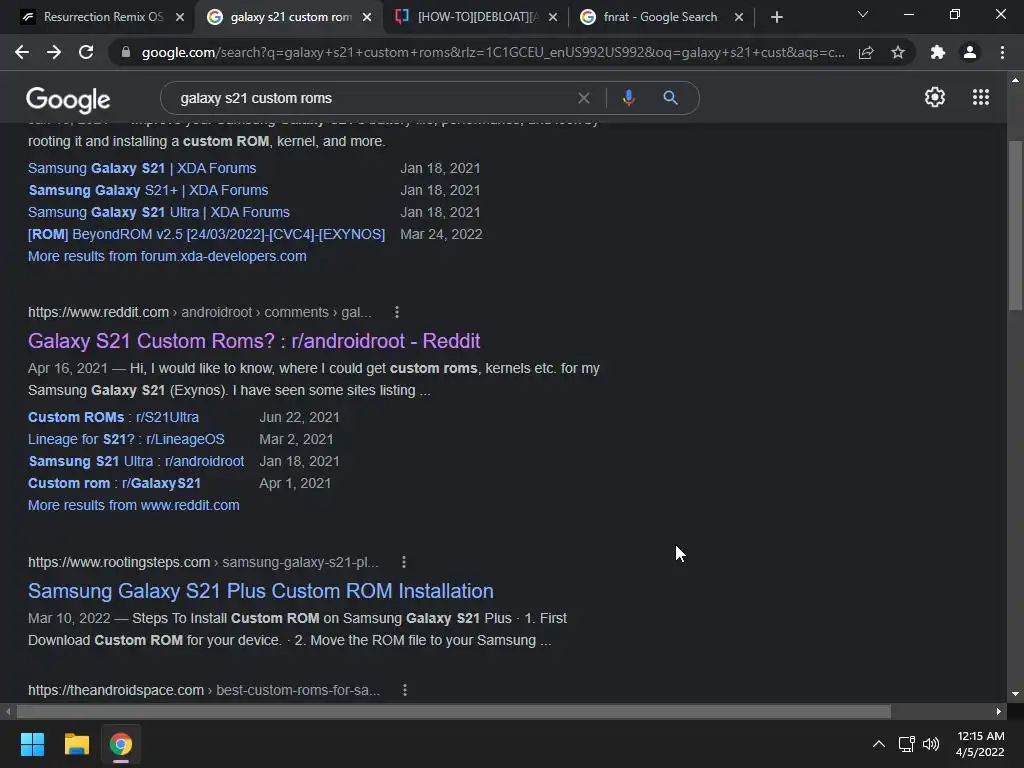This screenshot has height=768, width=1024.
Task: Open a new browser tab
Action: coord(776,17)
